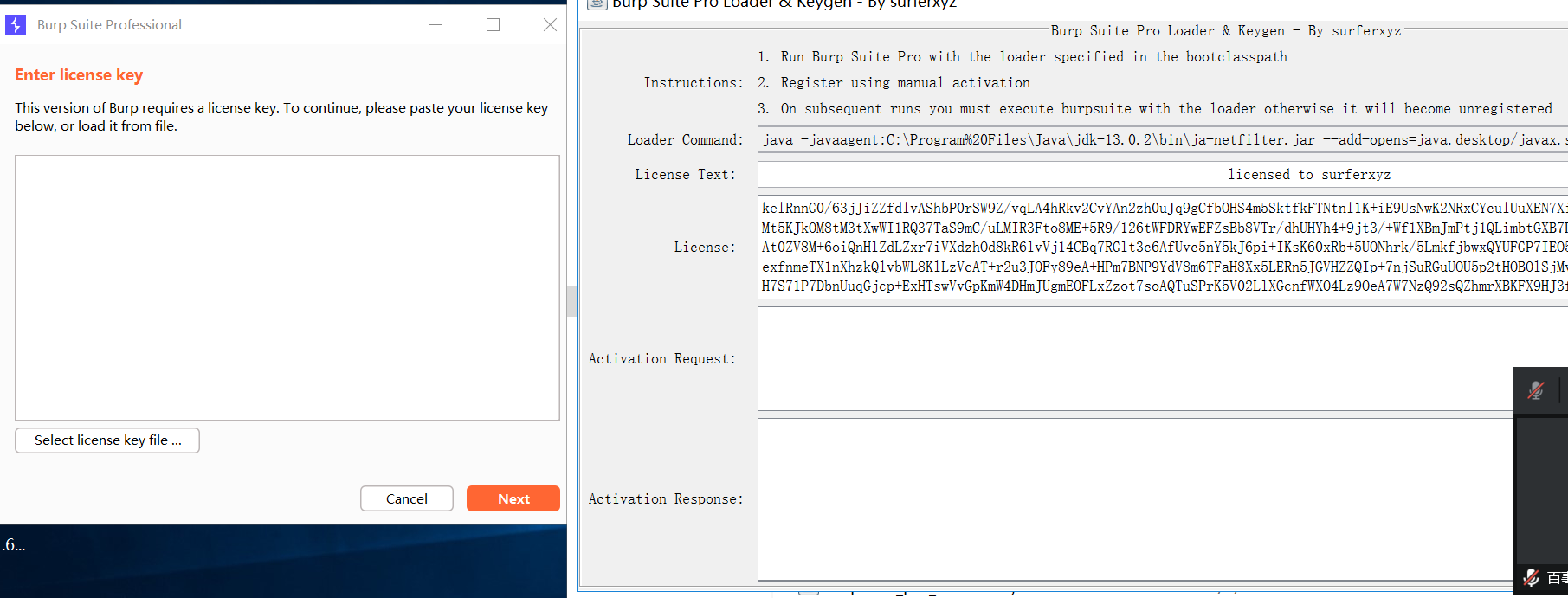Image resolution: width=1568 pixels, height=598 pixels.
Task: Click Next in the license key dialog
Action: (513, 498)
